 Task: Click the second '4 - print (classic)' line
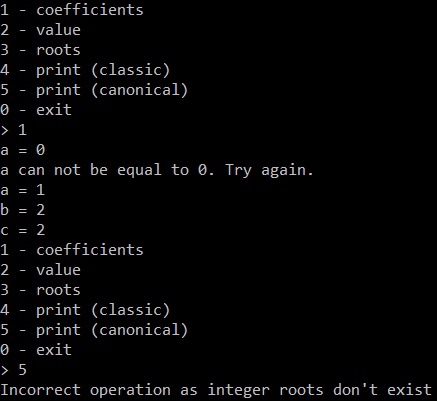tap(85, 310)
